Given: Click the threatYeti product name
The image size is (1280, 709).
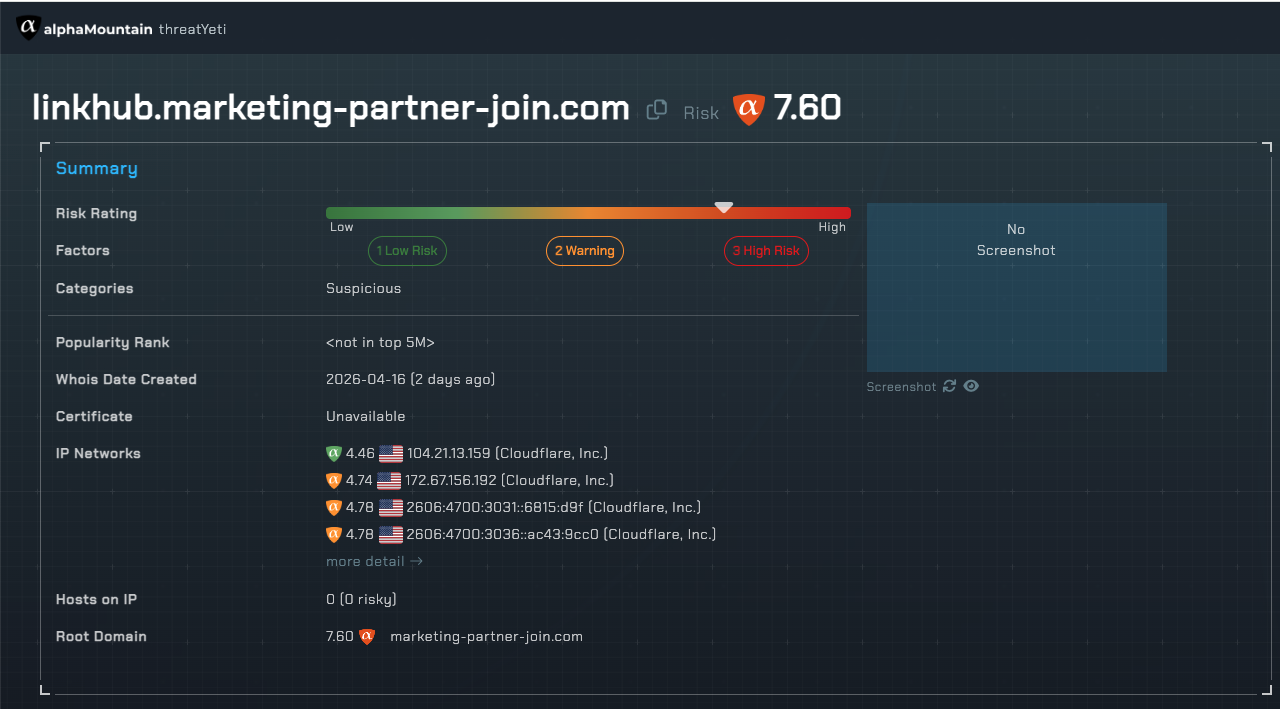Looking at the screenshot, I should click(192, 29).
